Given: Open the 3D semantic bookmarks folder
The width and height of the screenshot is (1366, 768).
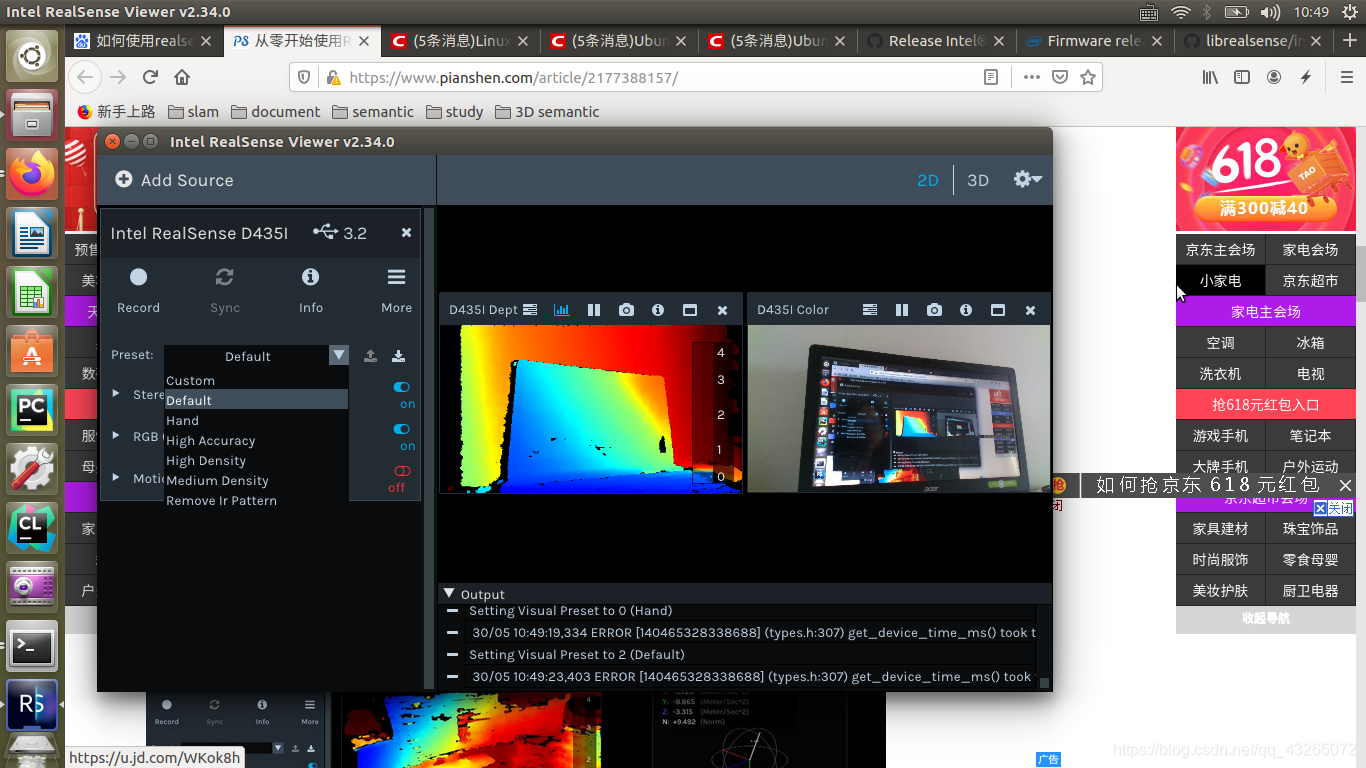Looking at the screenshot, I should click(547, 112).
